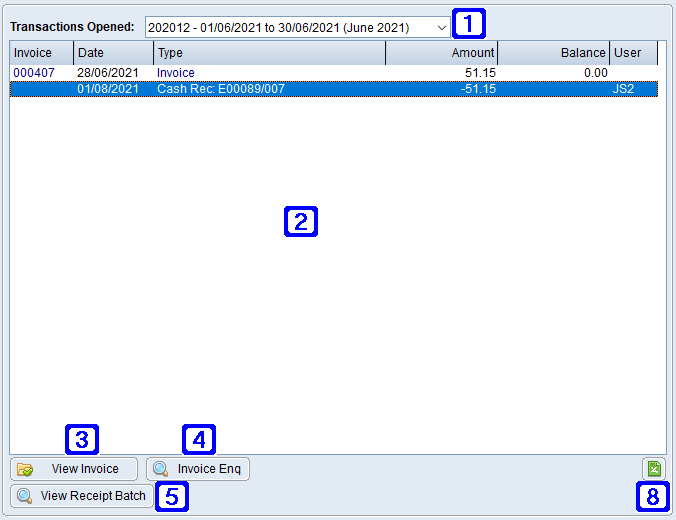Click the date 28/06/2021
The image size is (676, 520).
pyautogui.click(x=108, y=73)
